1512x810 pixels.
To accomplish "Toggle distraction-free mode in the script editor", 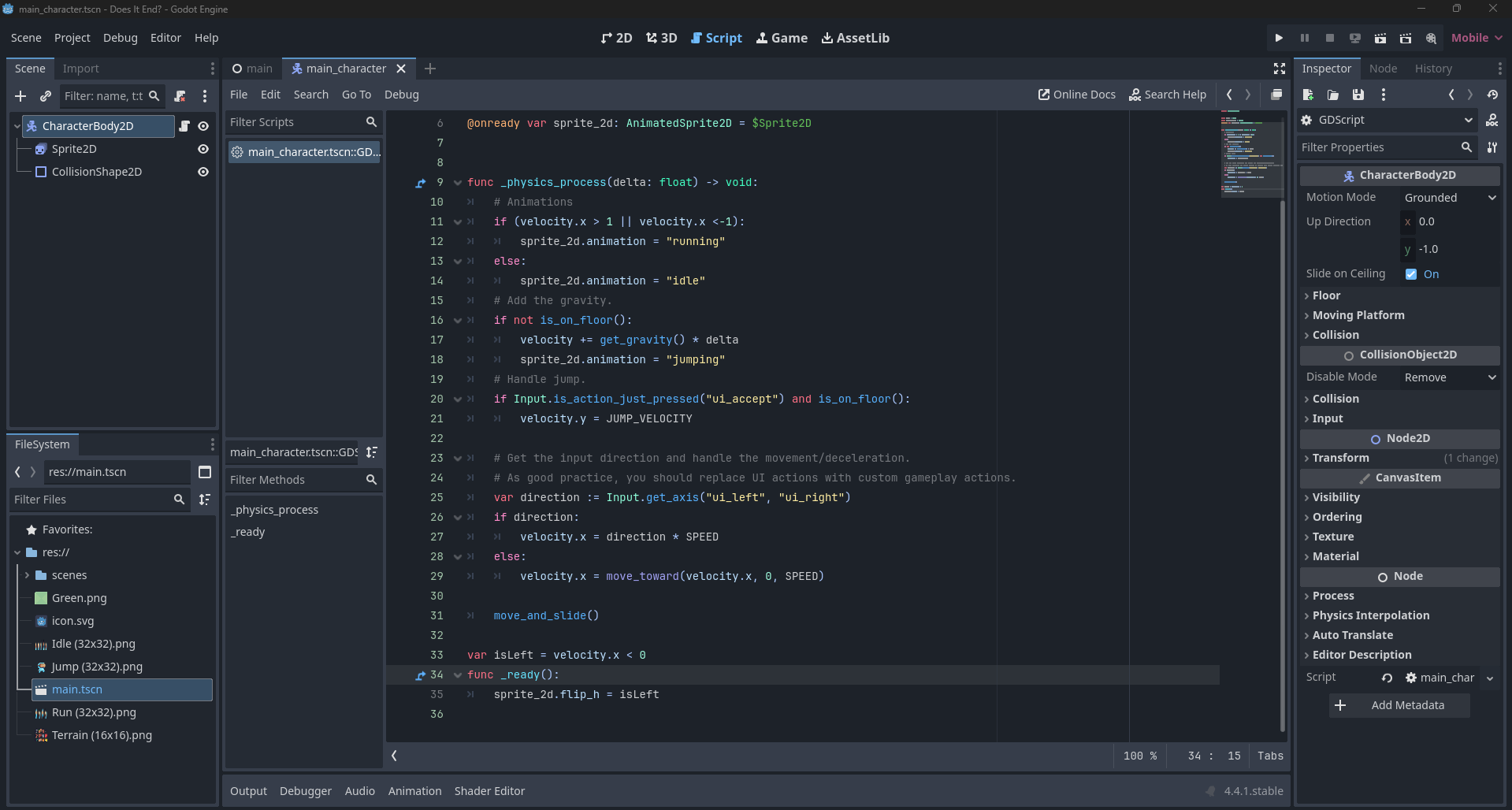I will (1280, 69).
